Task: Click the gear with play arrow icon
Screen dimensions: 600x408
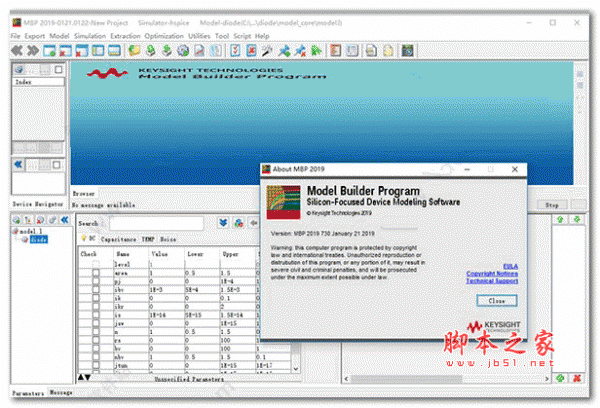Action: (183, 51)
